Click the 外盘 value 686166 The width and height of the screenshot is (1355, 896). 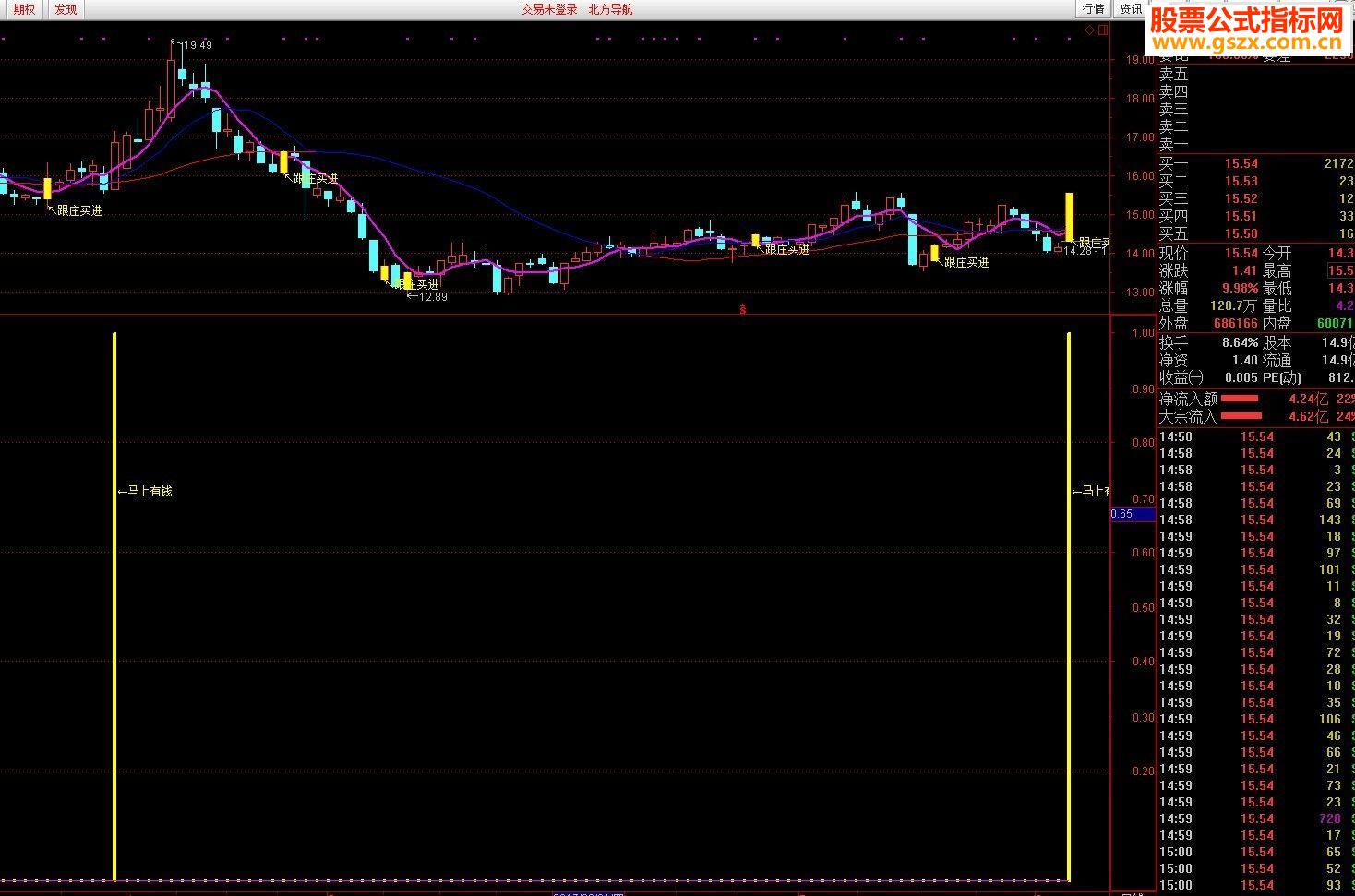click(1235, 323)
